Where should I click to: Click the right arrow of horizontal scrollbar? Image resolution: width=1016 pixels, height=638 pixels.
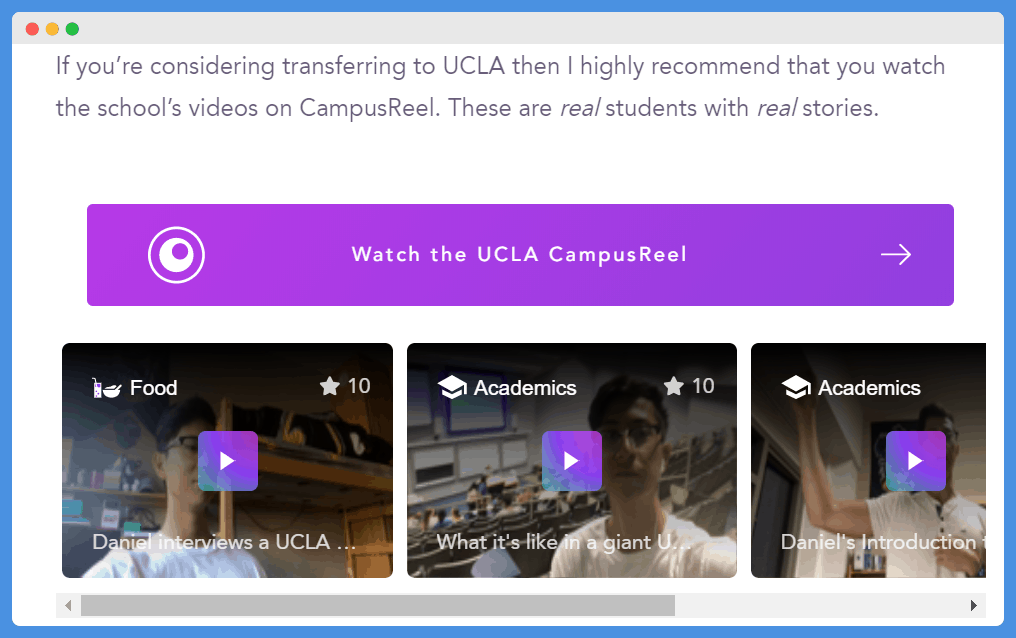click(x=973, y=606)
